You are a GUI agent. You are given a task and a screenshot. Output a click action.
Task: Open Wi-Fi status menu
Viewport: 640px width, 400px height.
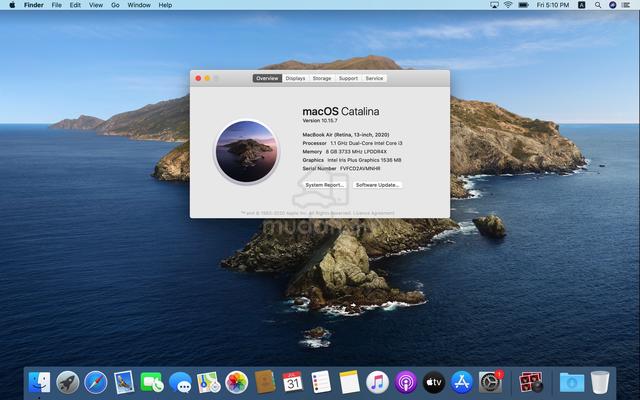point(508,5)
